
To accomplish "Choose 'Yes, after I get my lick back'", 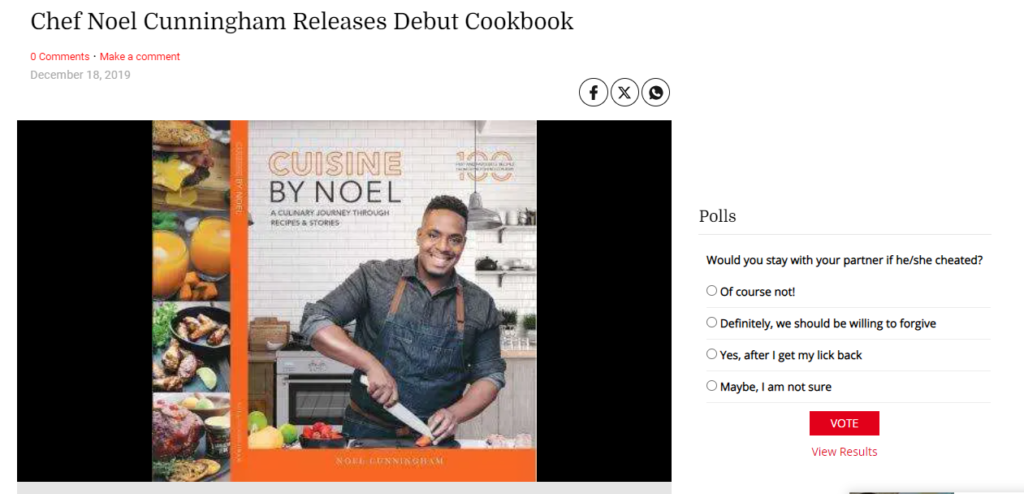I will (x=712, y=354).
